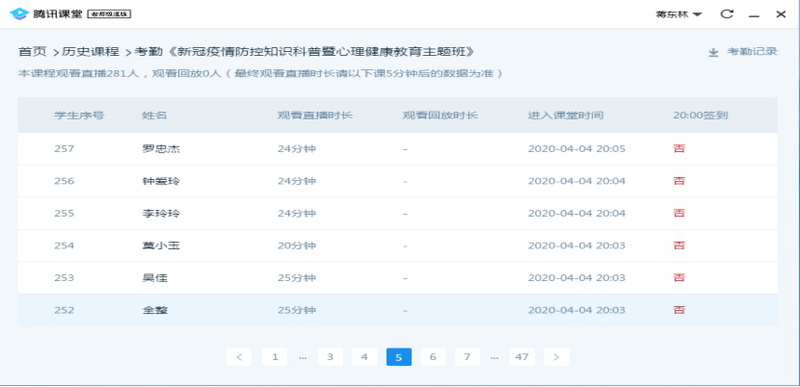Select page 3 in the pagination
This screenshot has width=800, height=387.
click(x=330, y=357)
